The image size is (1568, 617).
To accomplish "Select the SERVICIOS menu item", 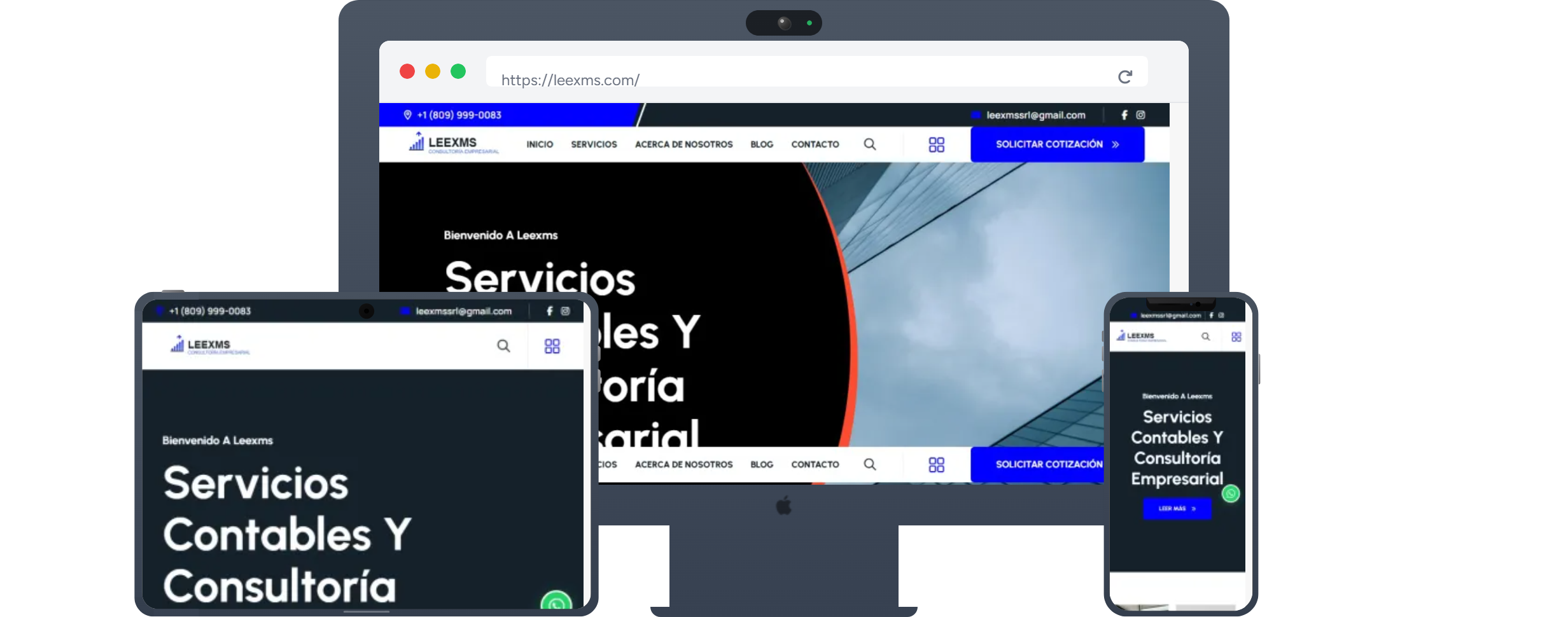I will 593,144.
